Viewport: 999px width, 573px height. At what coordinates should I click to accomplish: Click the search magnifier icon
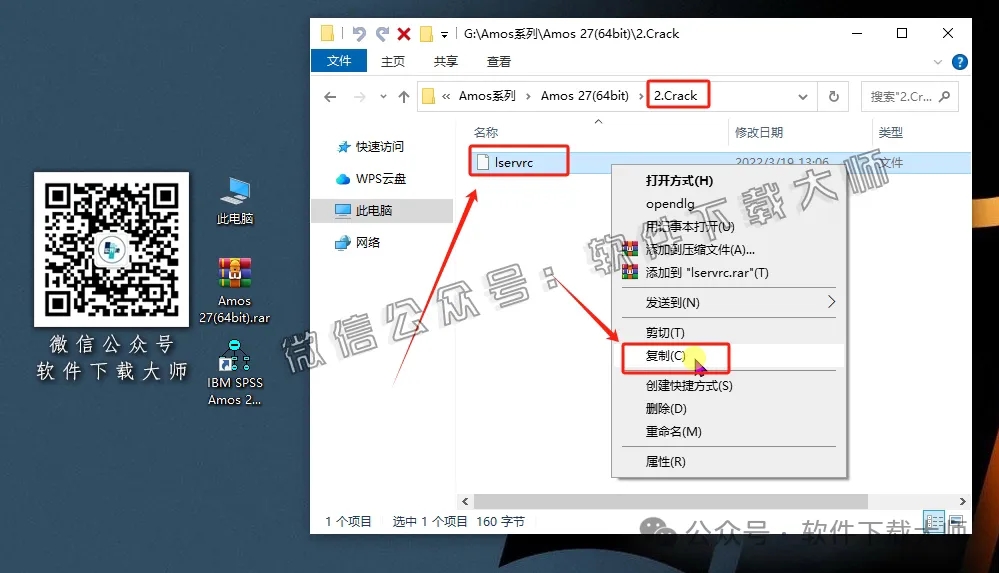click(945, 96)
